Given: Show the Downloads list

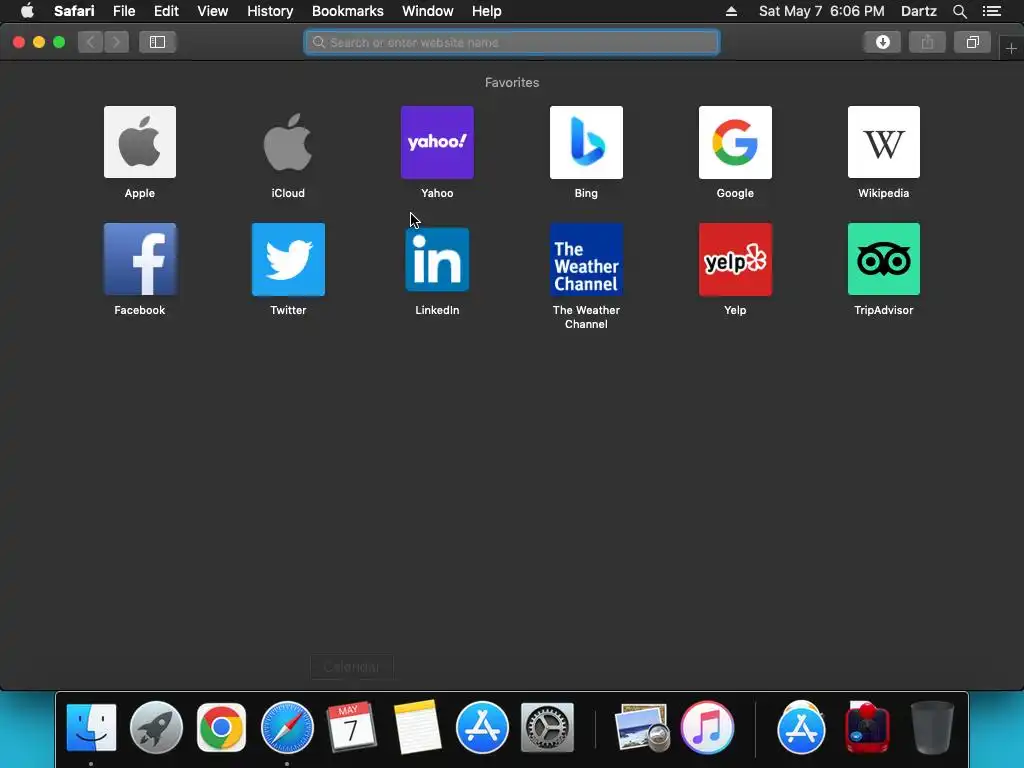Looking at the screenshot, I should point(882,42).
